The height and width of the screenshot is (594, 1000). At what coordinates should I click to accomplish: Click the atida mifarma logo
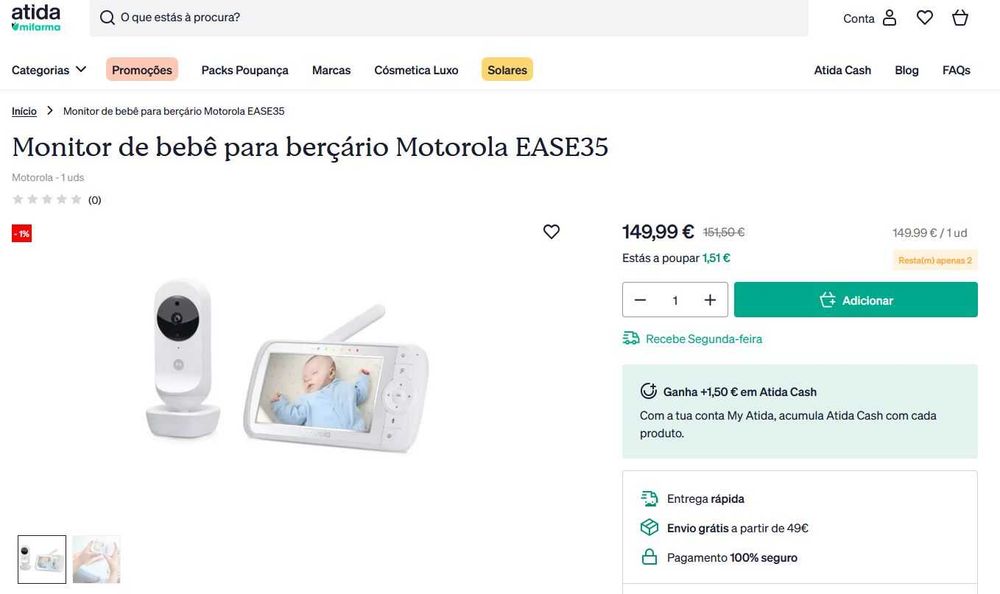pos(36,18)
